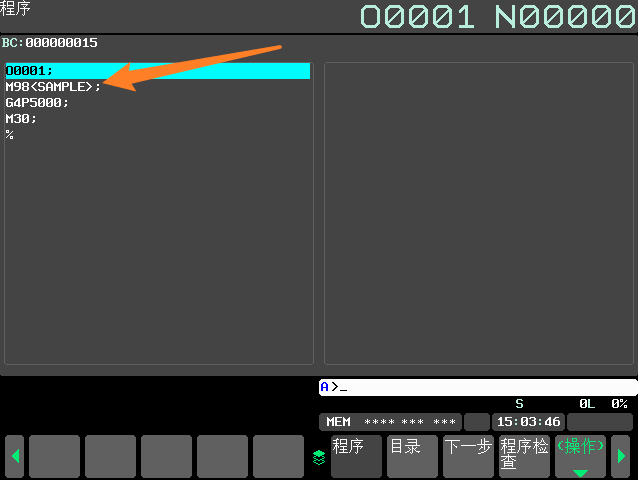This screenshot has width=638, height=480.
Task: Select the M98<SAMPLE>; line
Action: [x=53, y=87]
